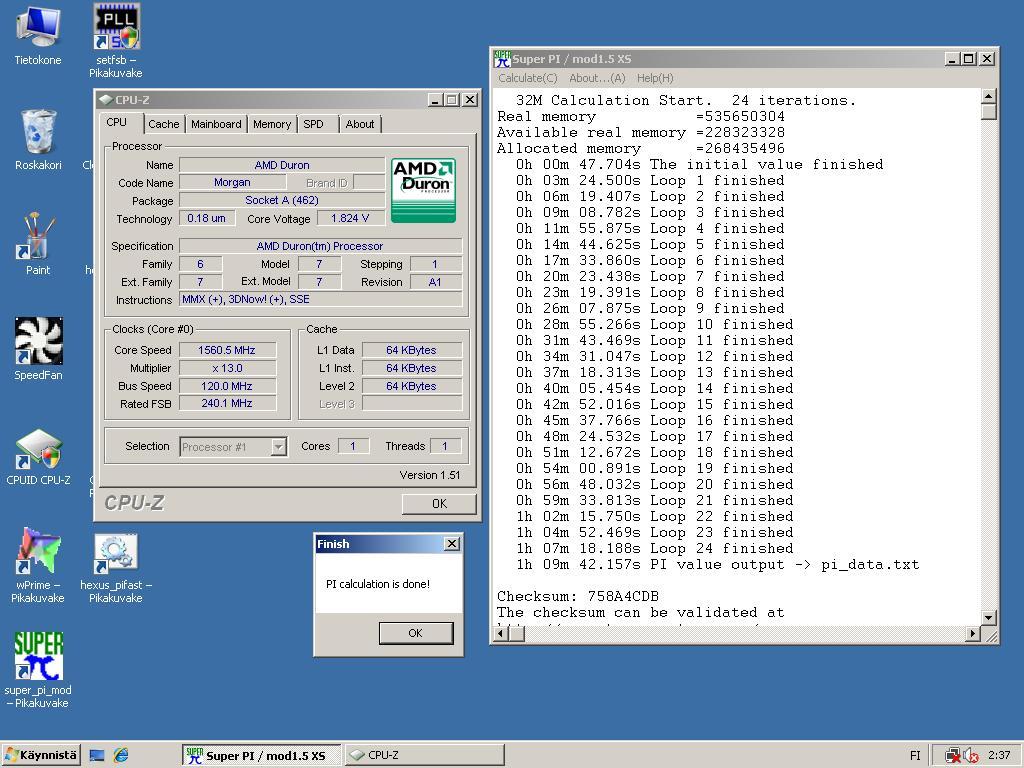The height and width of the screenshot is (768, 1024).
Task: Launch the setfsb shortcut icon
Action: [x=116, y=27]
